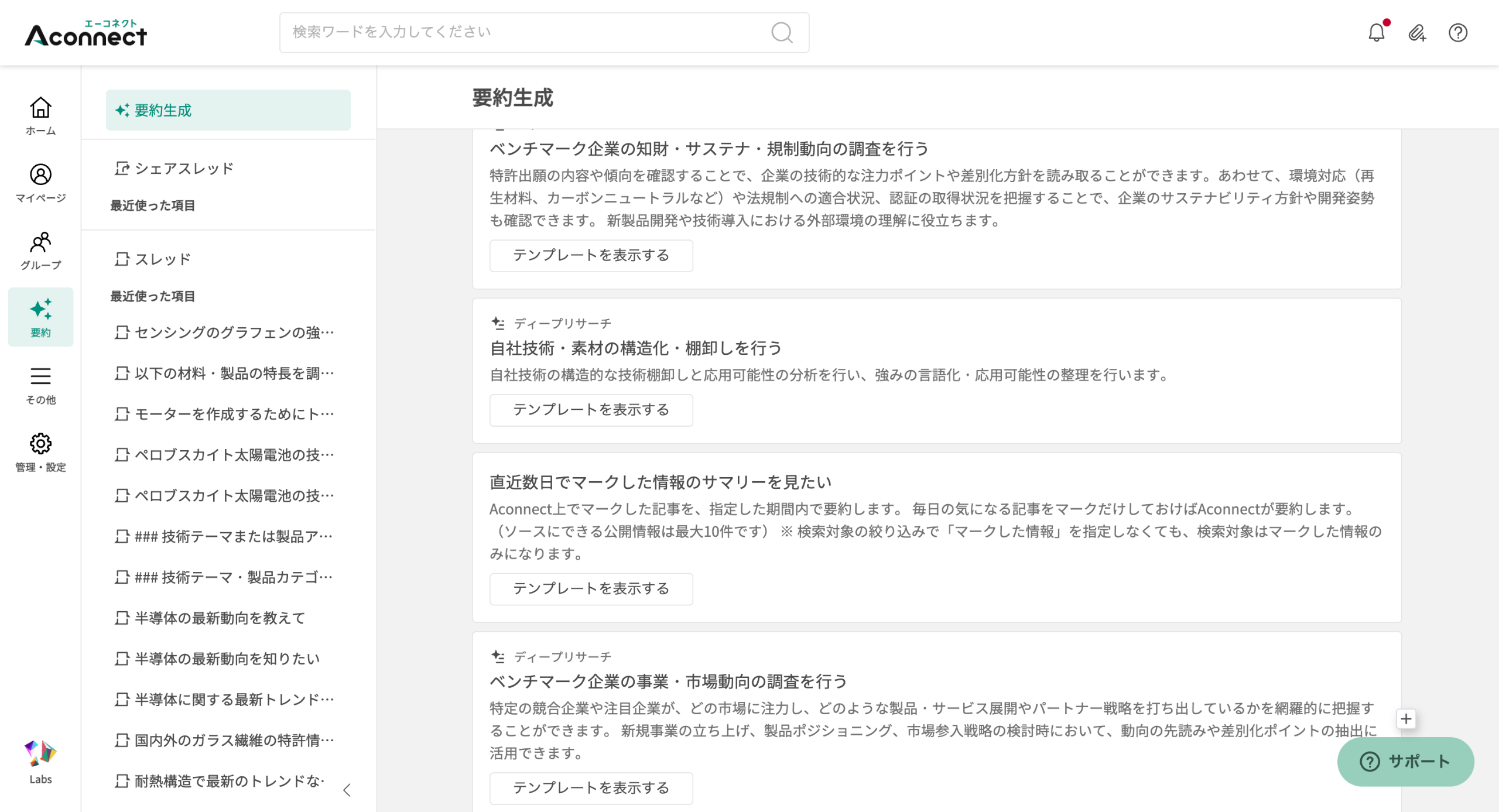Click the サポート help button

[x=1405, y=761]
